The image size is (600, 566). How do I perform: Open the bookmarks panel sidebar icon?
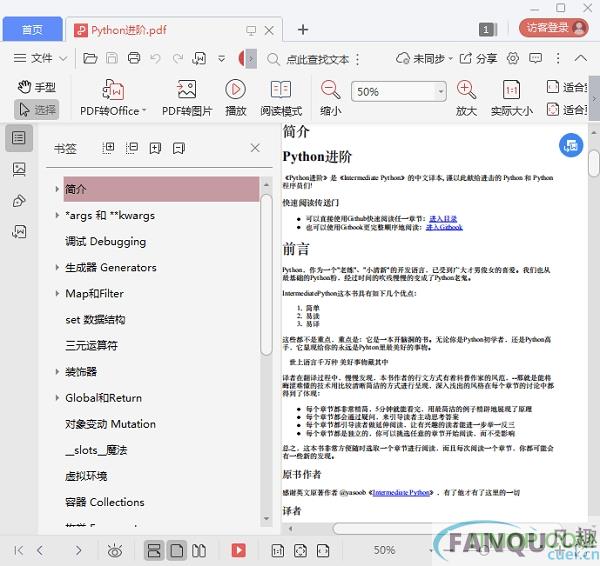[19, 138]
